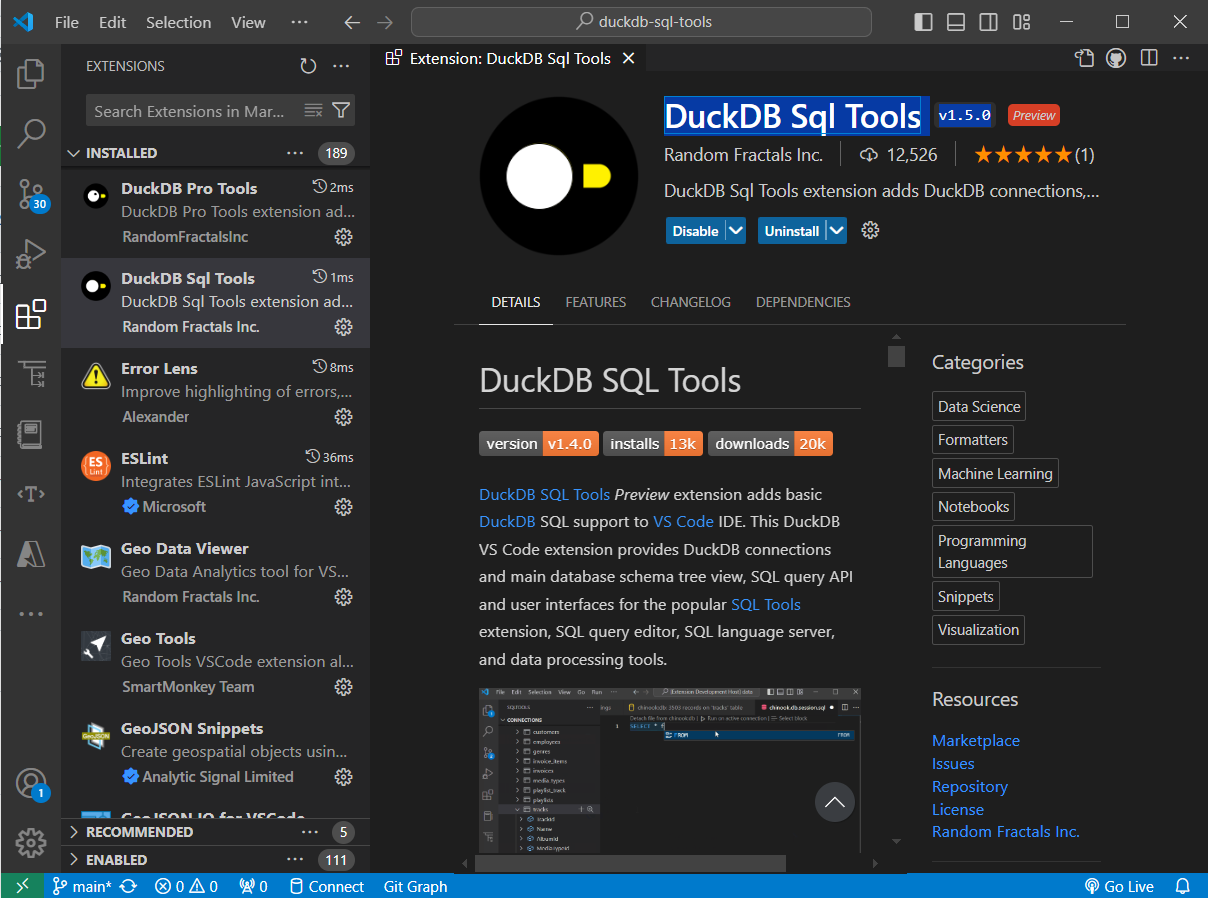Open ENABLED section more actions ellipsis
1208x898 pixels.
[x=295, y=860]
